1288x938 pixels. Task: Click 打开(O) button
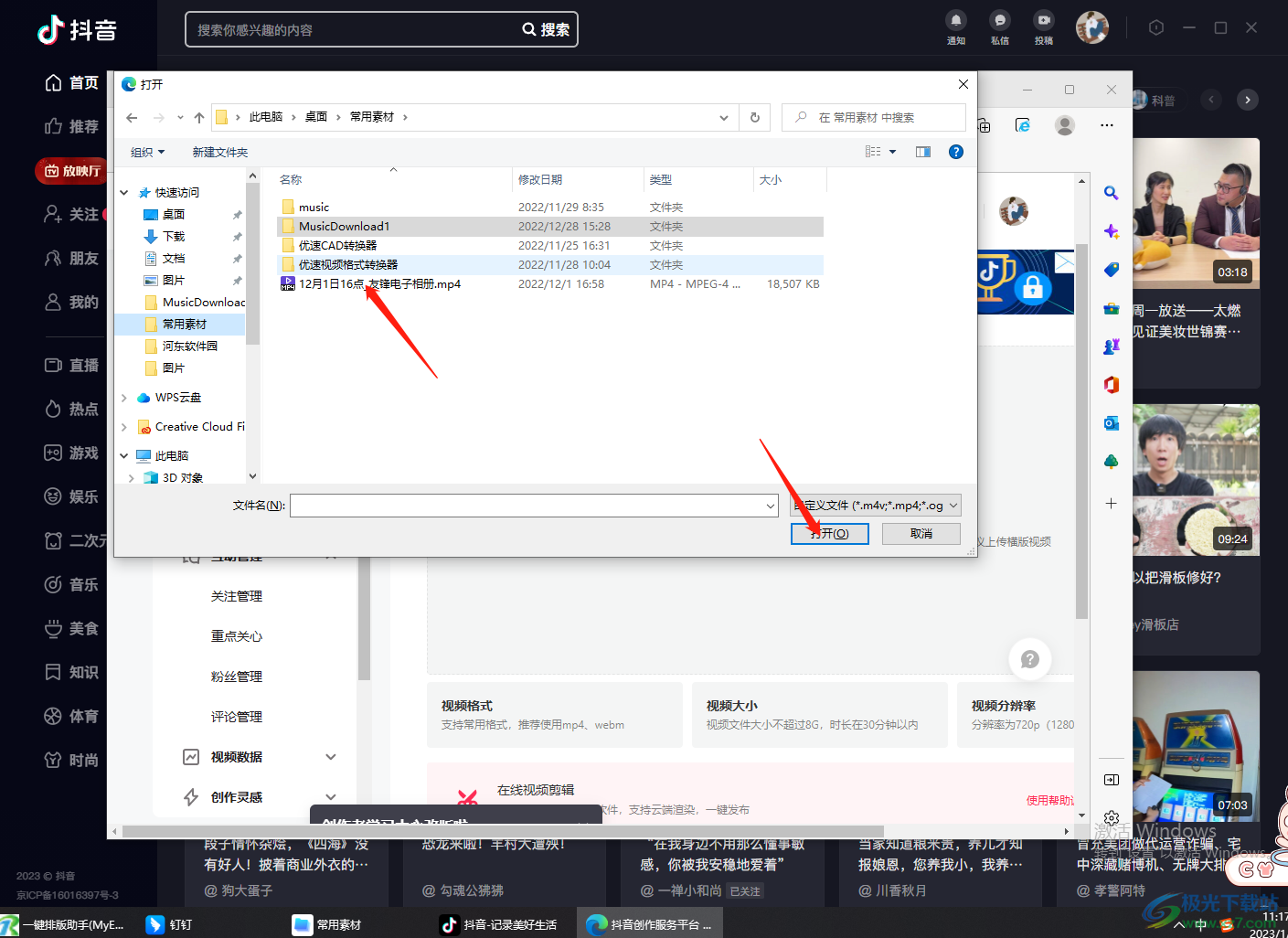(830, 534)
